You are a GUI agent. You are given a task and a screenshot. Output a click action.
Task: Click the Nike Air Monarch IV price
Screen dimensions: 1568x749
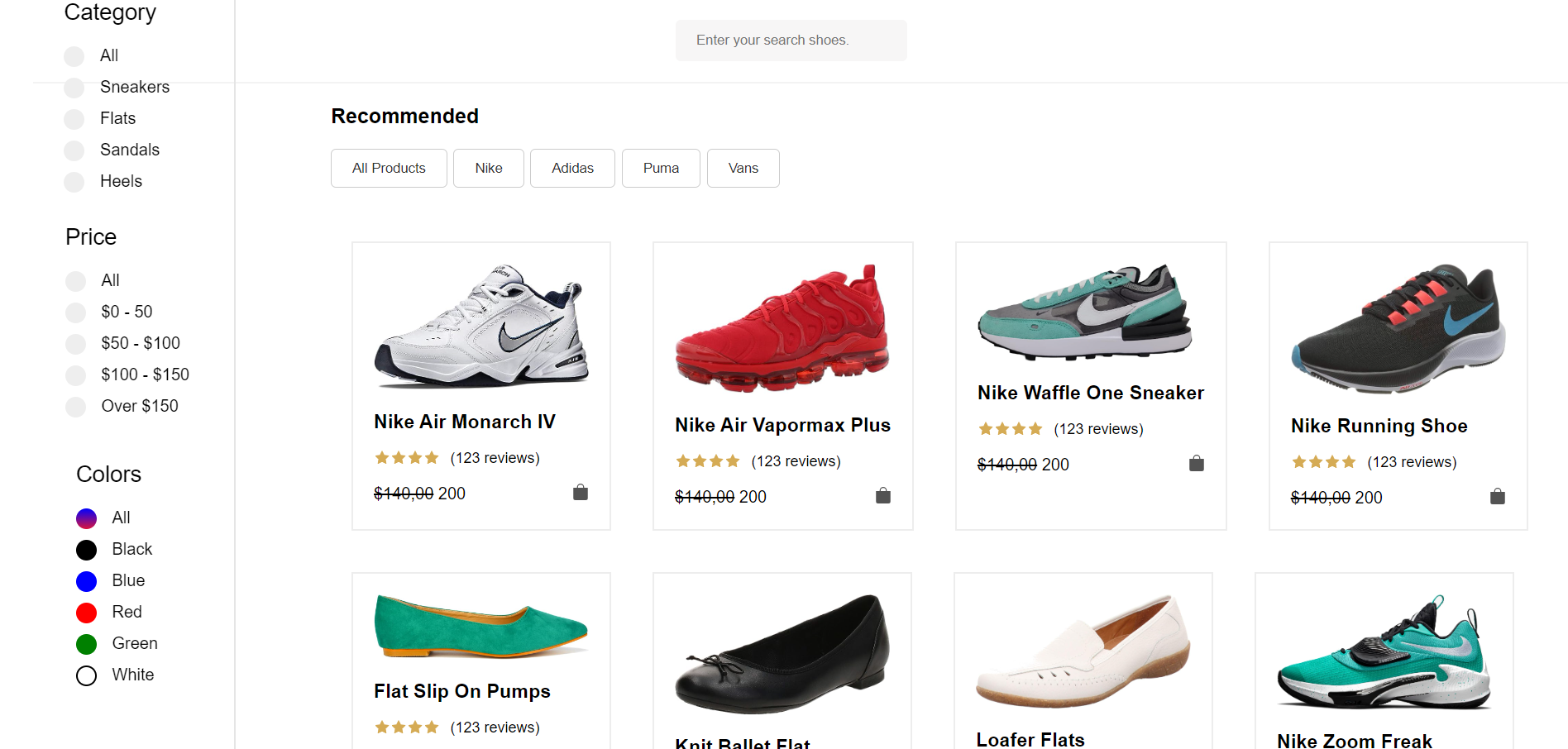click(419, 494)
